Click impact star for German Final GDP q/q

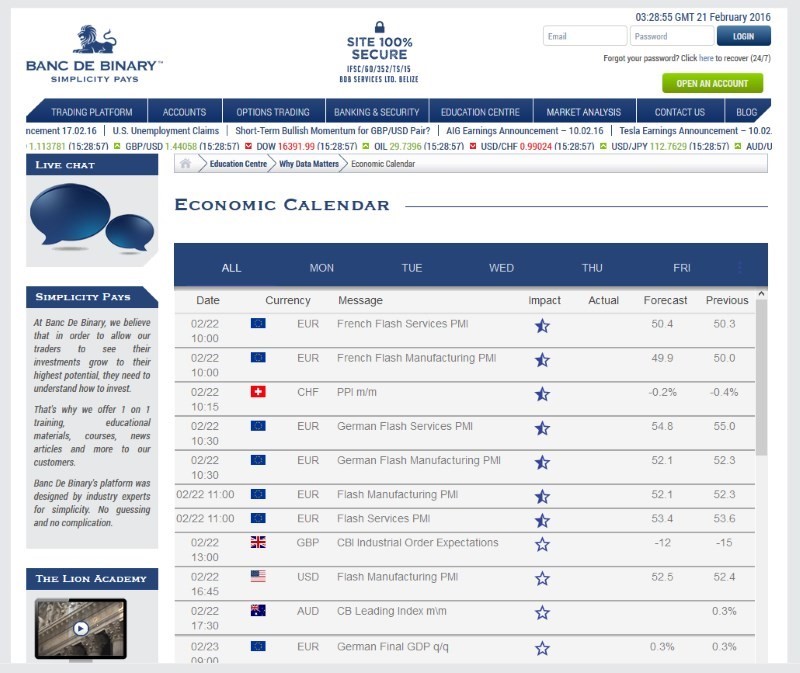(542, 649)
